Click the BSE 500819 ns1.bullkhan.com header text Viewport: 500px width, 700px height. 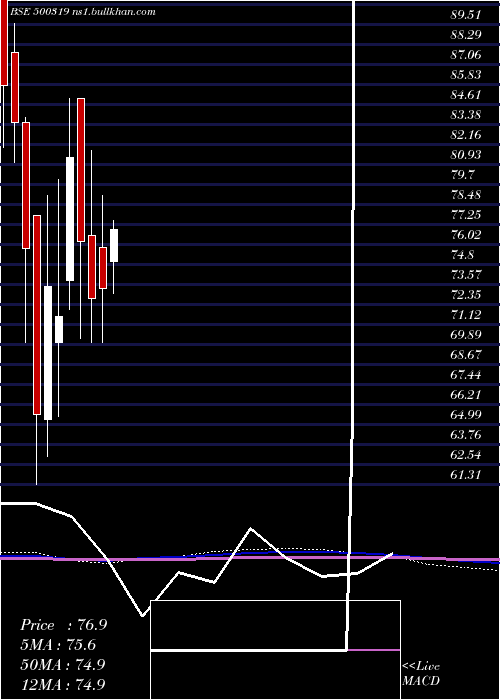pos(83,12)
